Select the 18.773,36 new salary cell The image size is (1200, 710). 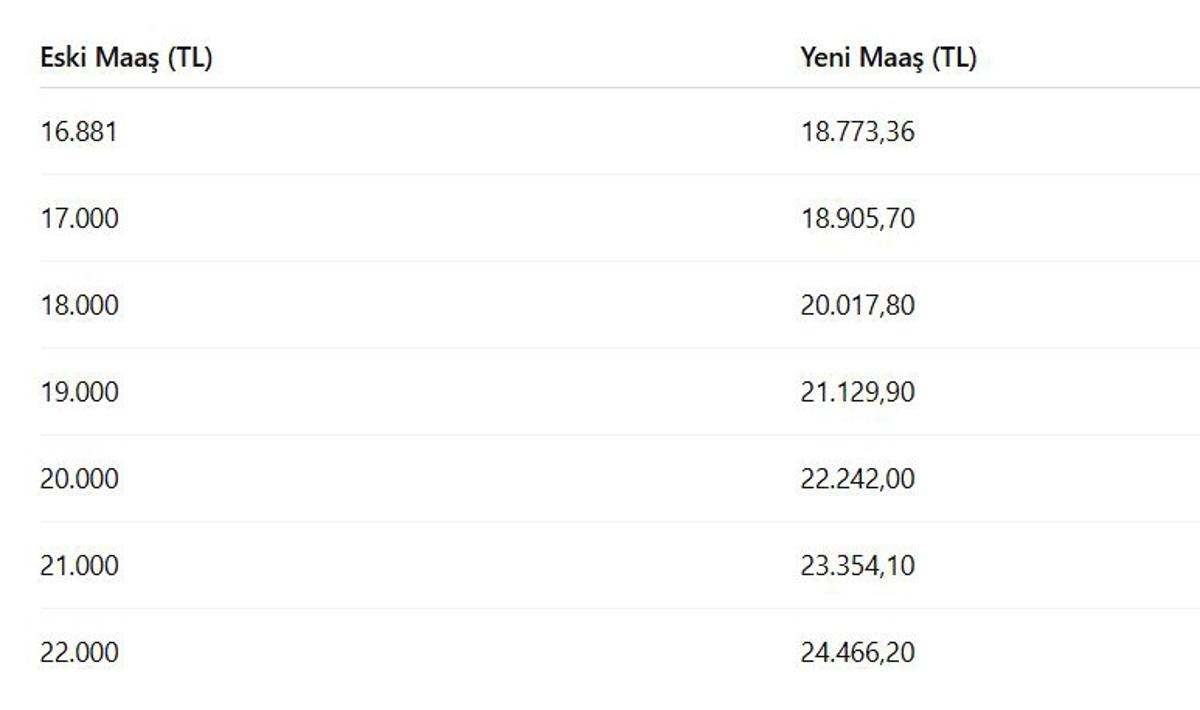pyautogui.click(x=857, y=131)
